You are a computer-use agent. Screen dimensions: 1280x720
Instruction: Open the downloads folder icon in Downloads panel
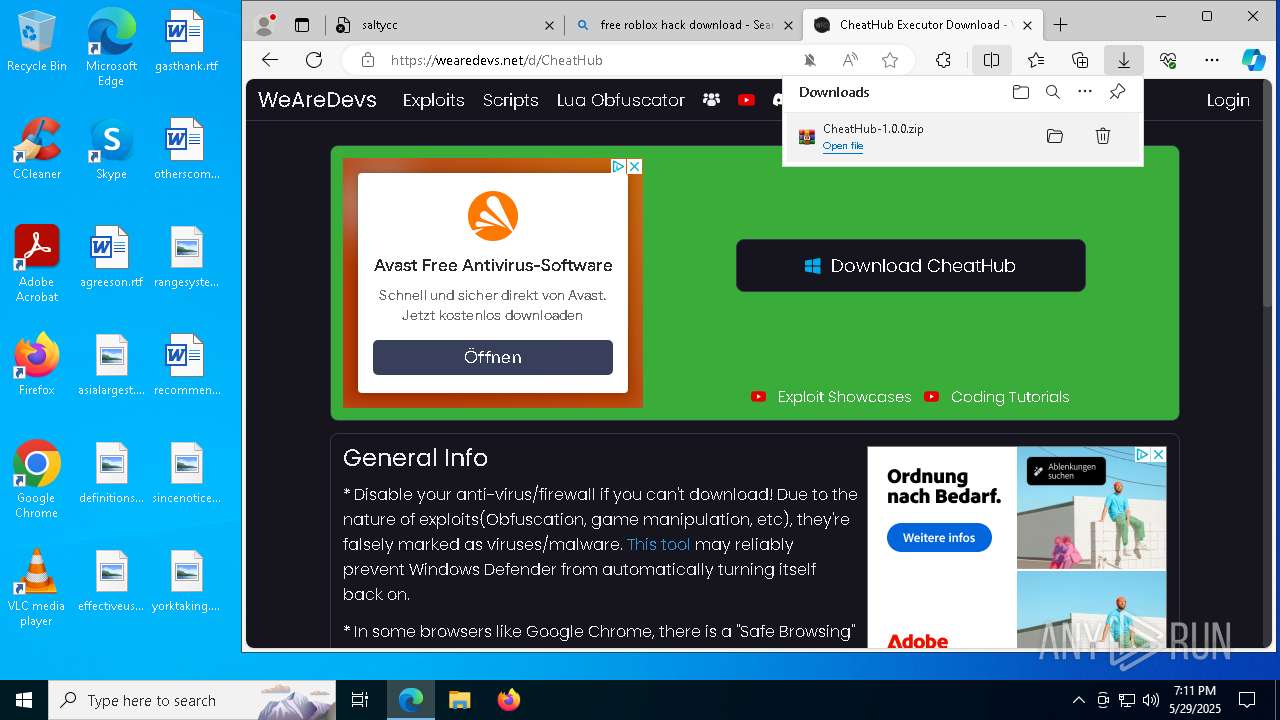click(x=1020, y=92)
